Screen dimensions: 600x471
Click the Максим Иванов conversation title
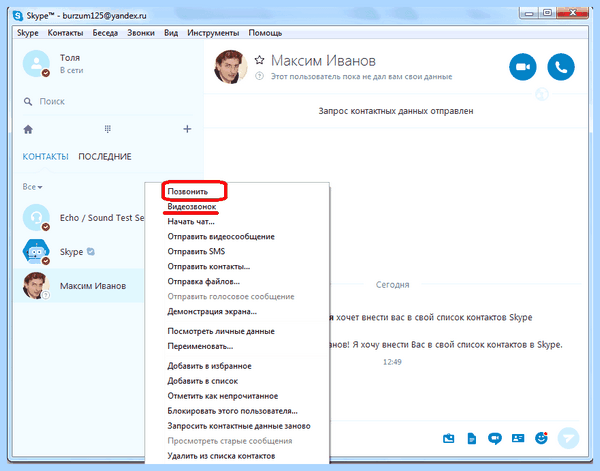[323, 60]
